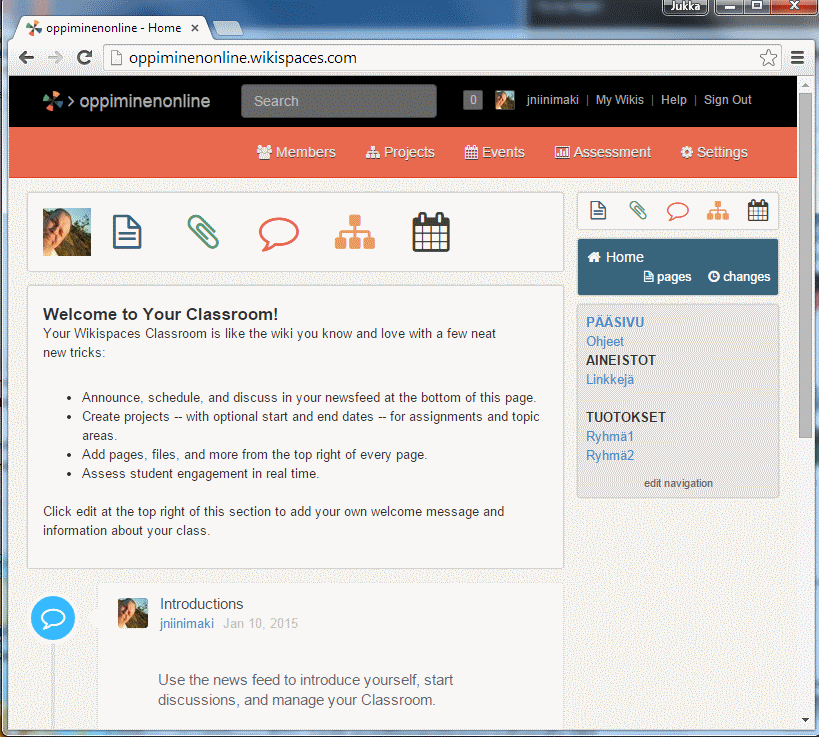Click the large calendar events icon
Image resolution: width=819 pixels, height=737 pixels.
point(431,232)
